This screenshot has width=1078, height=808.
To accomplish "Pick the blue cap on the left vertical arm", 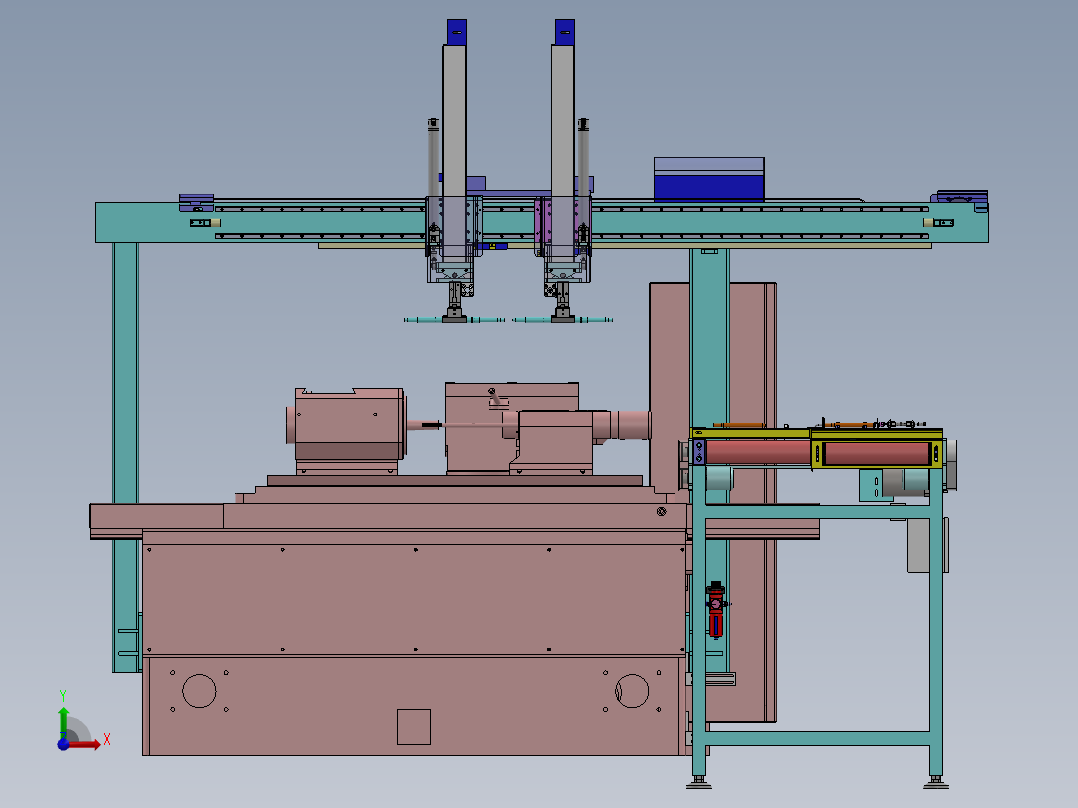I will click(456, 32).
